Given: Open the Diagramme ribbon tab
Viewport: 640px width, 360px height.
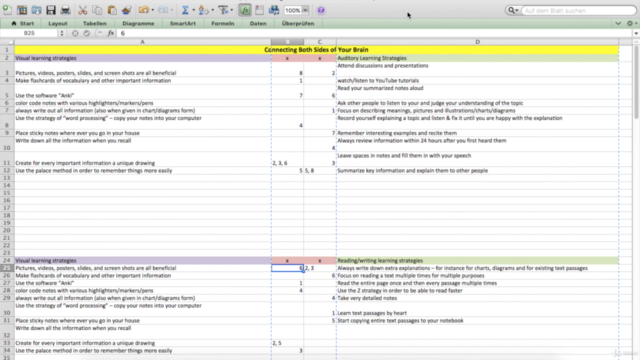Looking at the screenshot, I should click(x=138, y=23).
